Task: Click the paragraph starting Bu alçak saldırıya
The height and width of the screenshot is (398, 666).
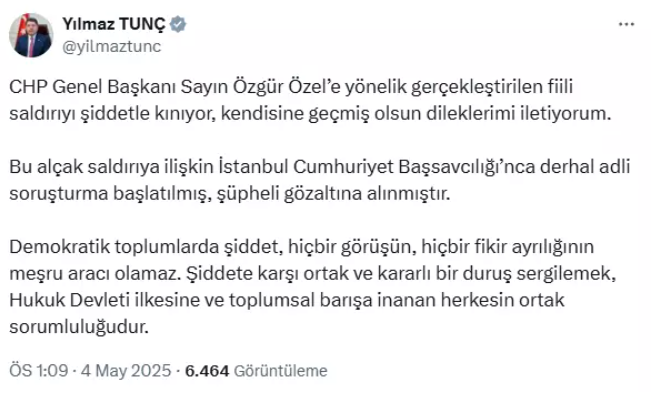Action: [x=319, y=180]
